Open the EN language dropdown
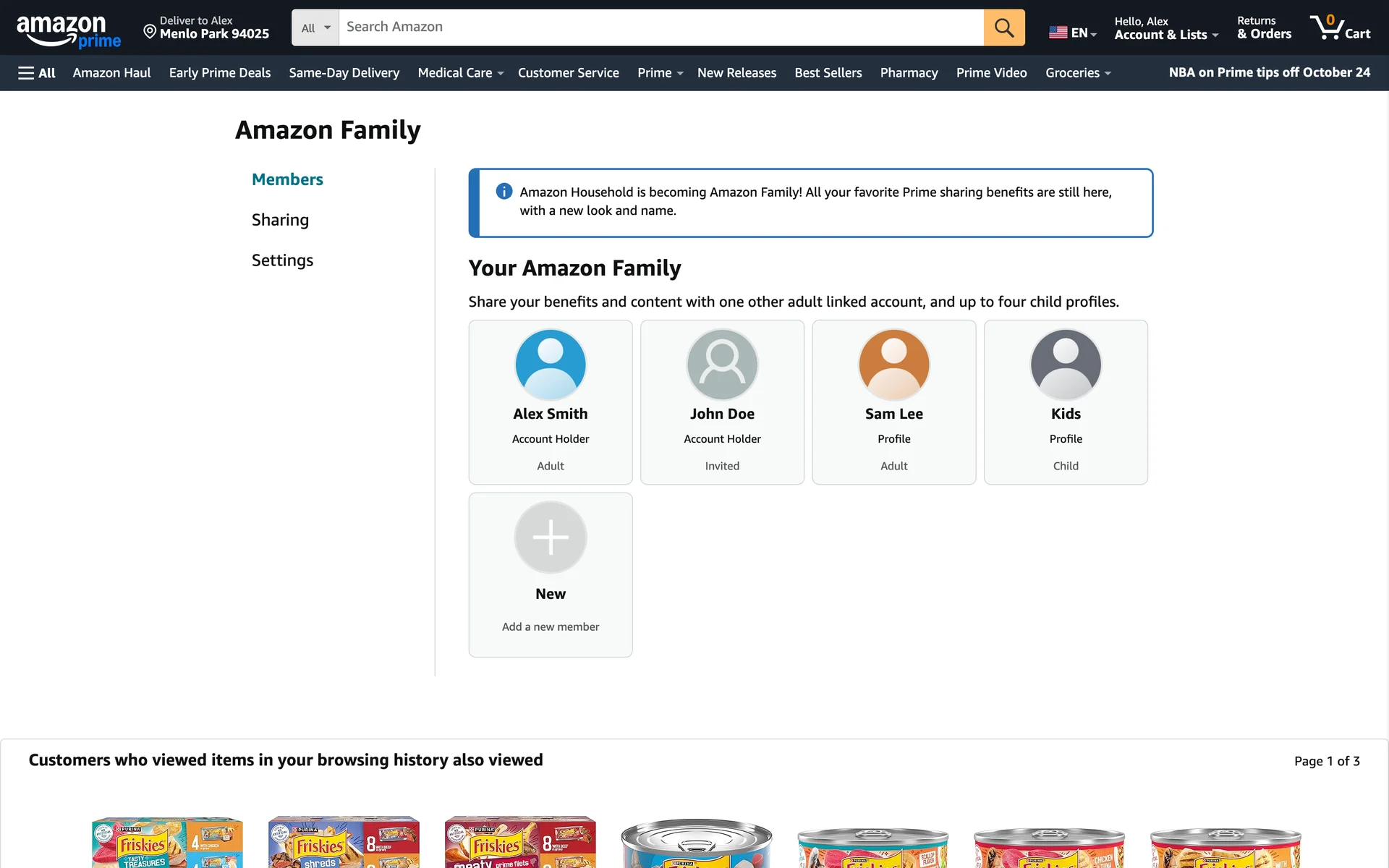Image resolution: width=1389 pixels, height=868 pixels. point(1073,33)
